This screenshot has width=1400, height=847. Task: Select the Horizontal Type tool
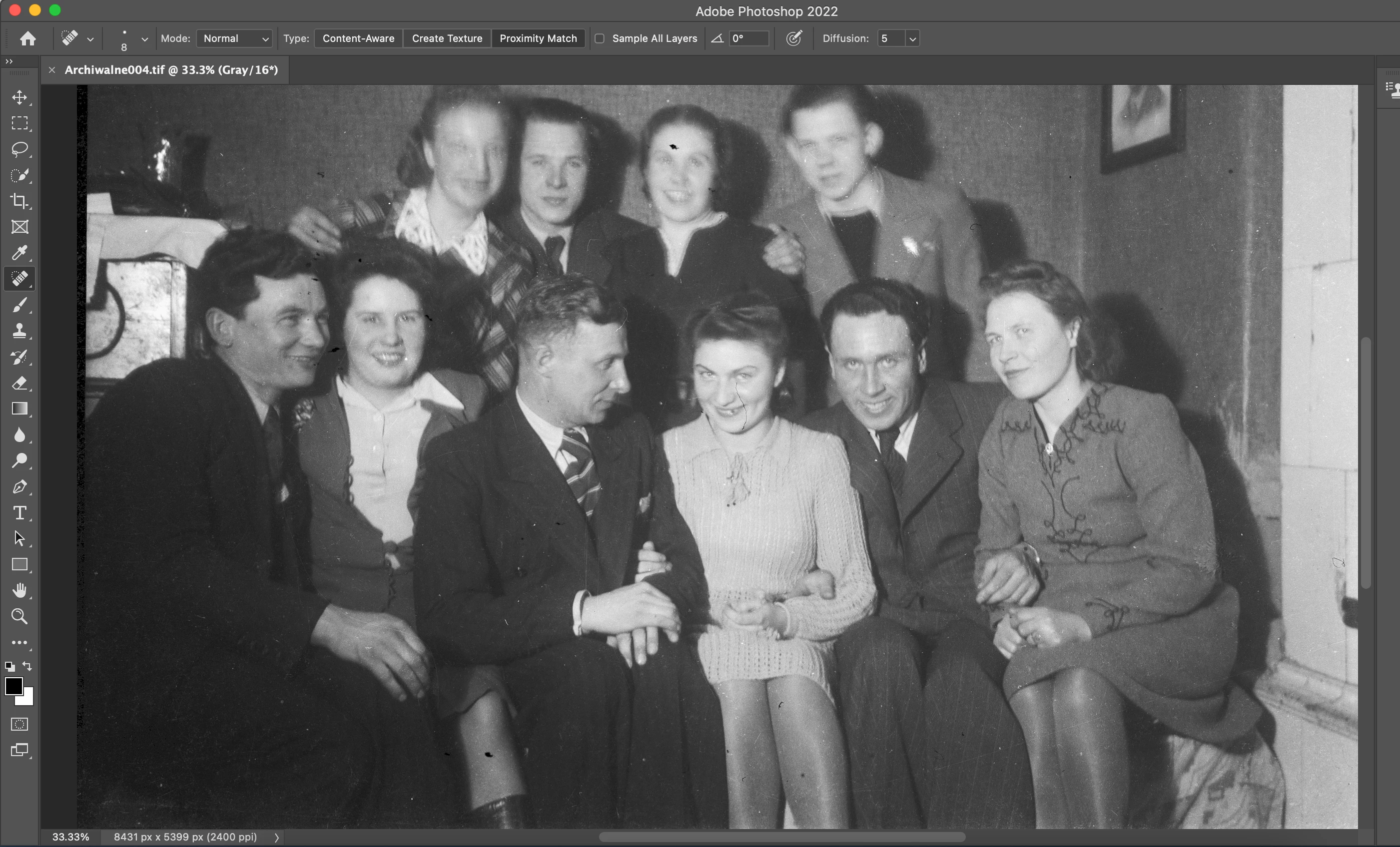(x=19, y=513)
